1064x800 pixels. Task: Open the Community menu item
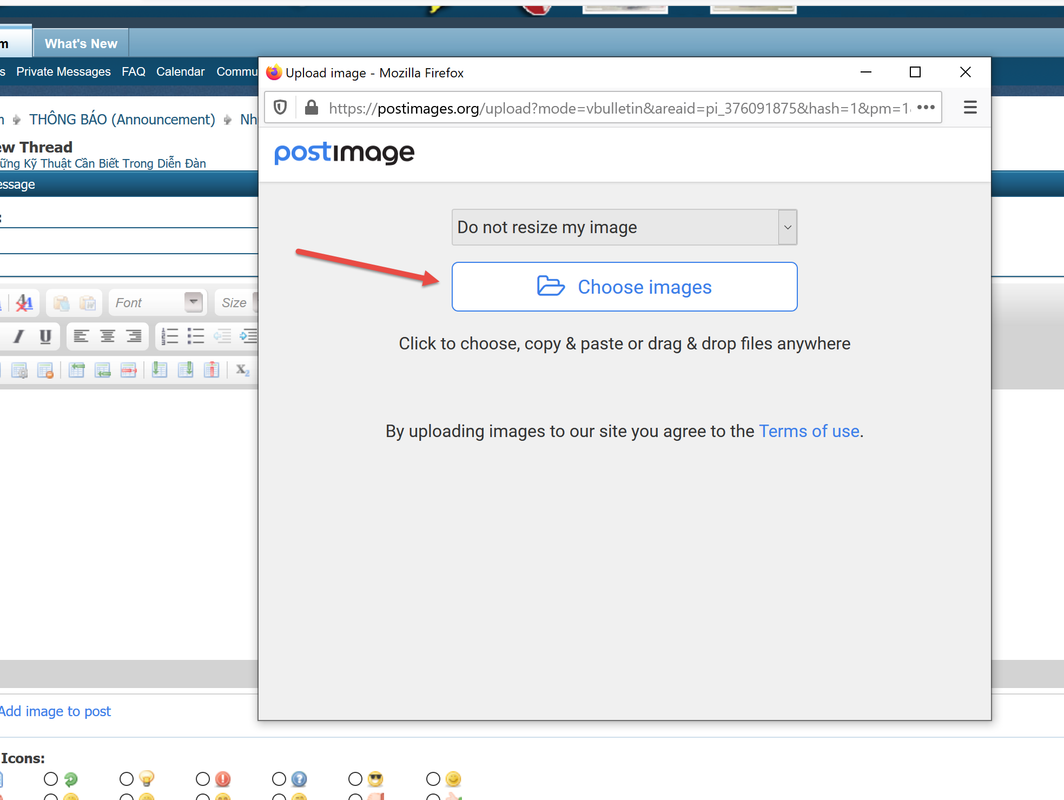coord(237,71)
